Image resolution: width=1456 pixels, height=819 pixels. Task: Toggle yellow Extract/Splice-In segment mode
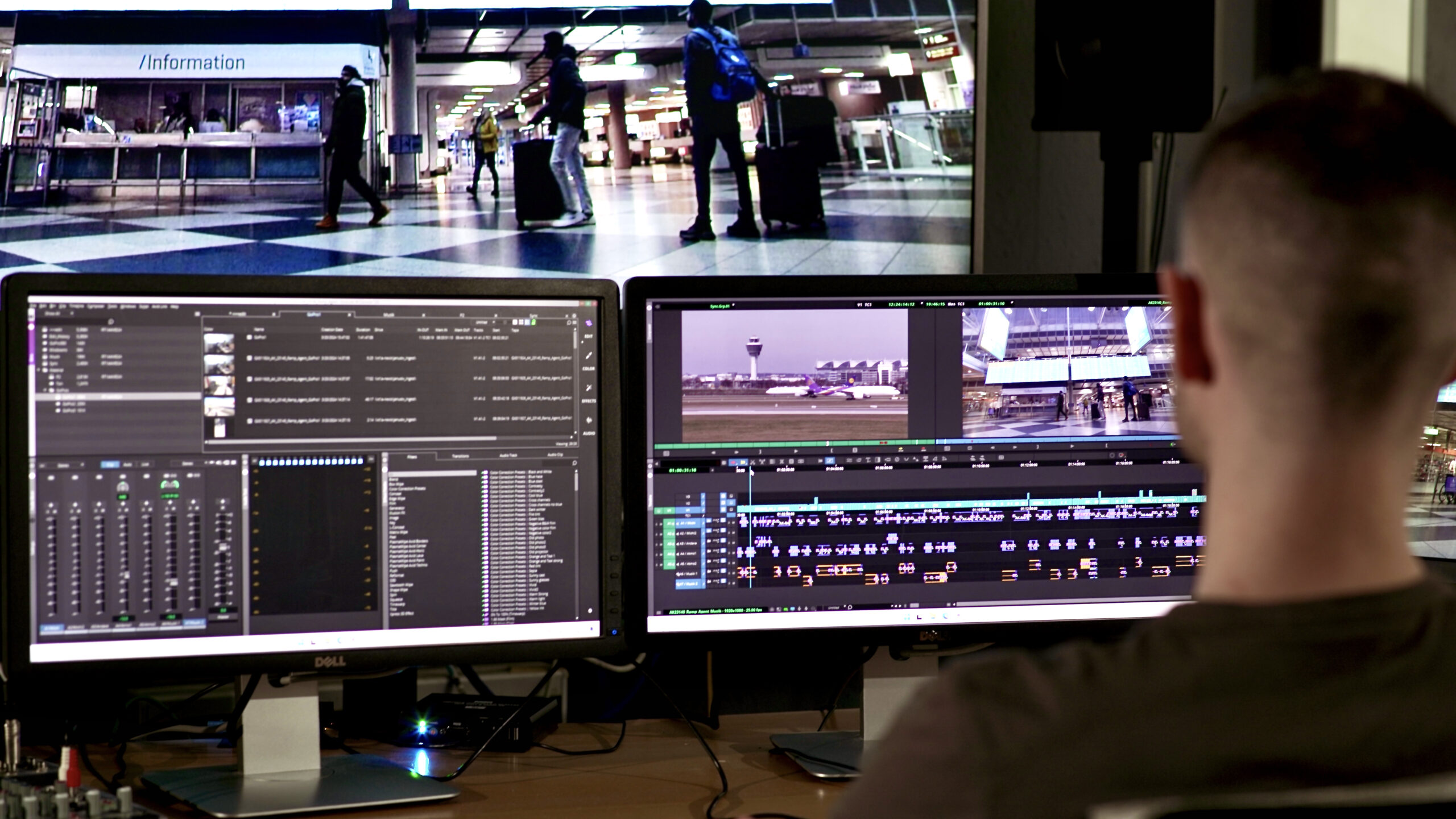click(743, 462)
